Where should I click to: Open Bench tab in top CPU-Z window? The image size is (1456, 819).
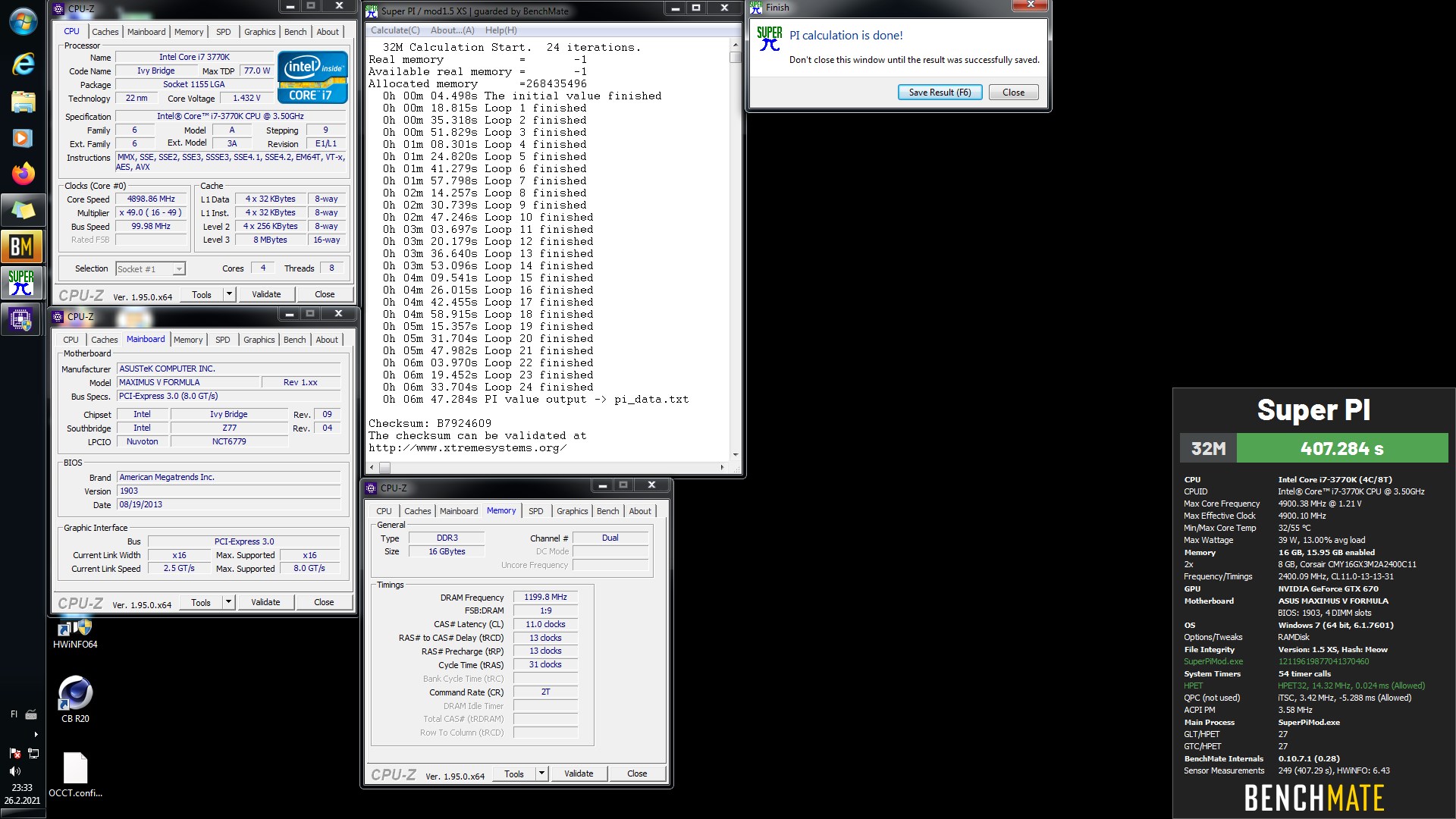tap(296, 32)
